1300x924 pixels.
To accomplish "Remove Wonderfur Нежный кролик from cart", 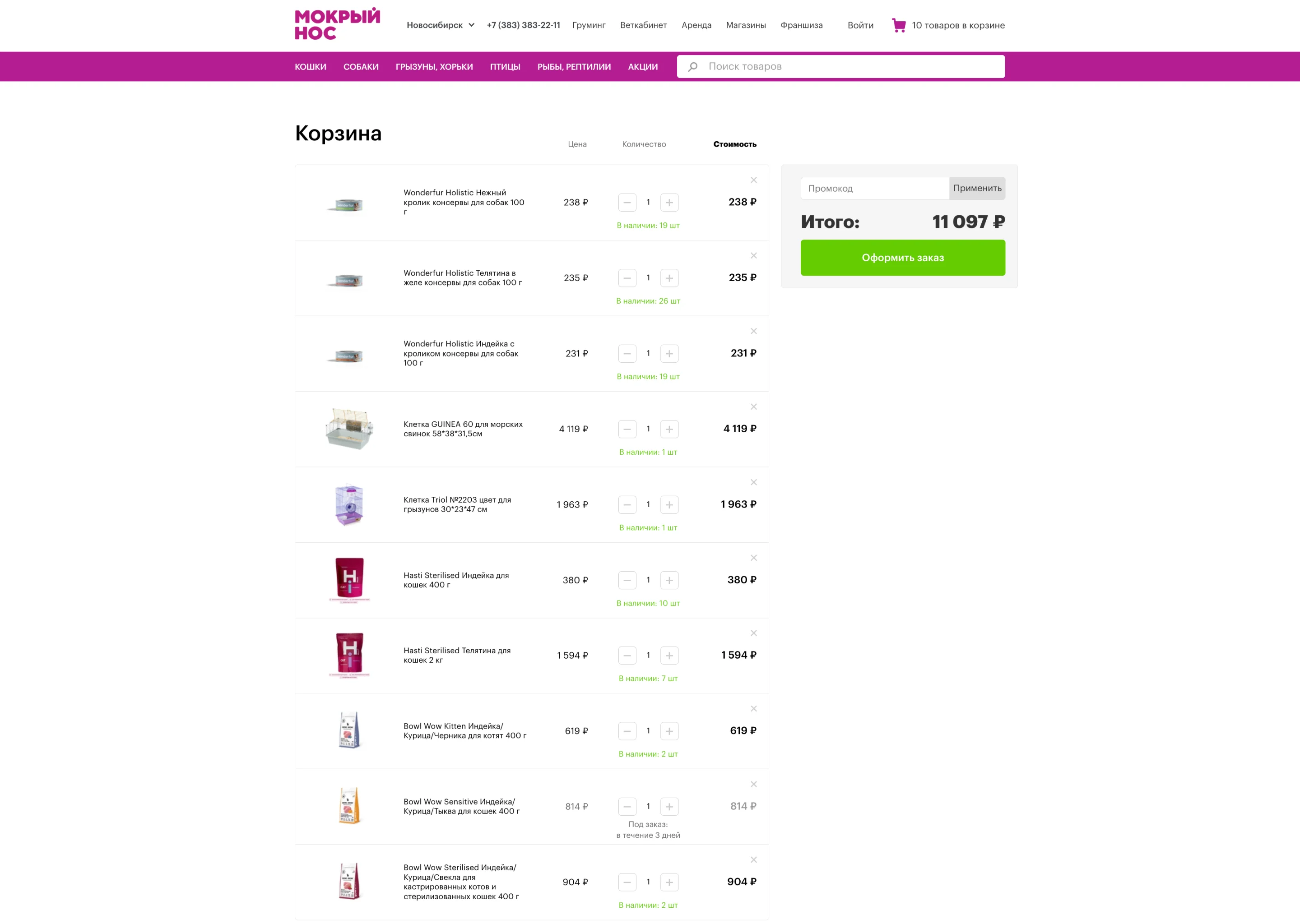I will tap(753, 180).
